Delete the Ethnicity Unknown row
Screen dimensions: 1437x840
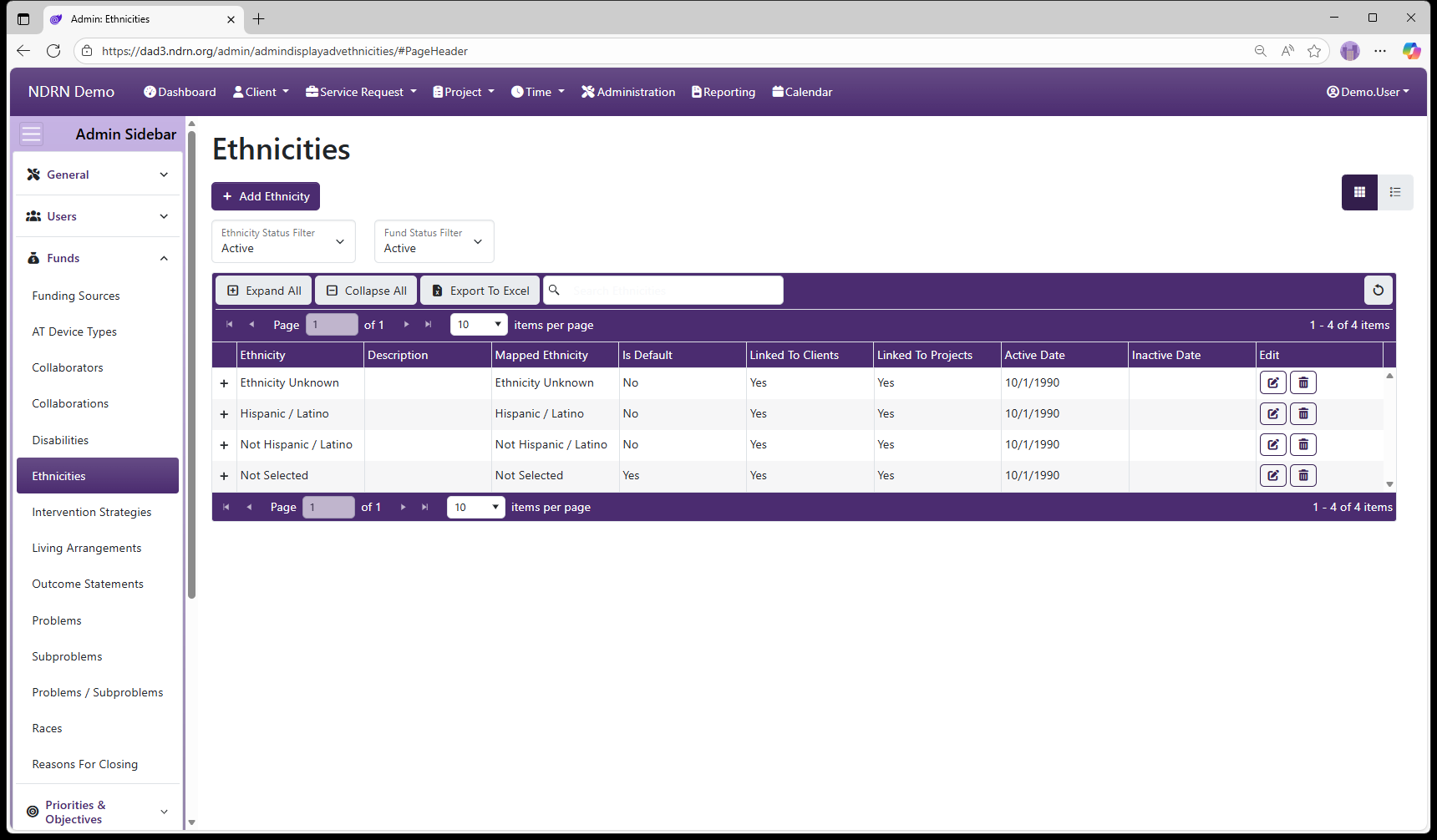[1302, 382]
